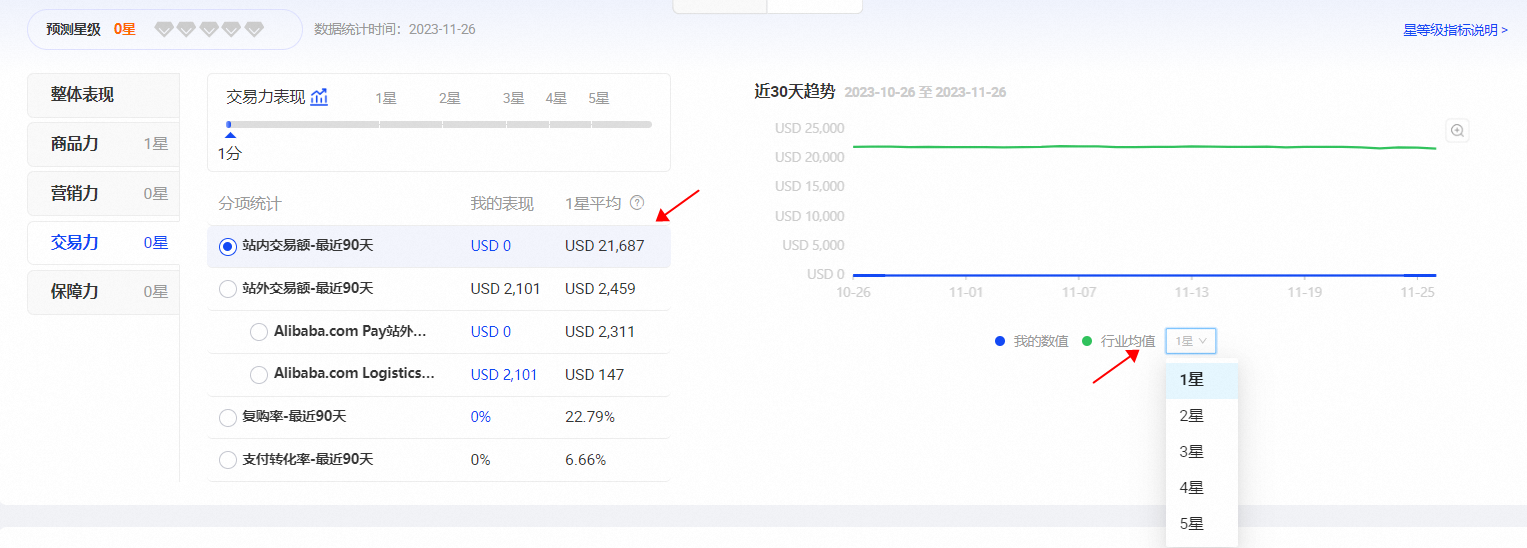The width and height of the screenshot is (1527, 548).
Task: Click the blue triangle score marker
Action: click(x=230, y=134)
